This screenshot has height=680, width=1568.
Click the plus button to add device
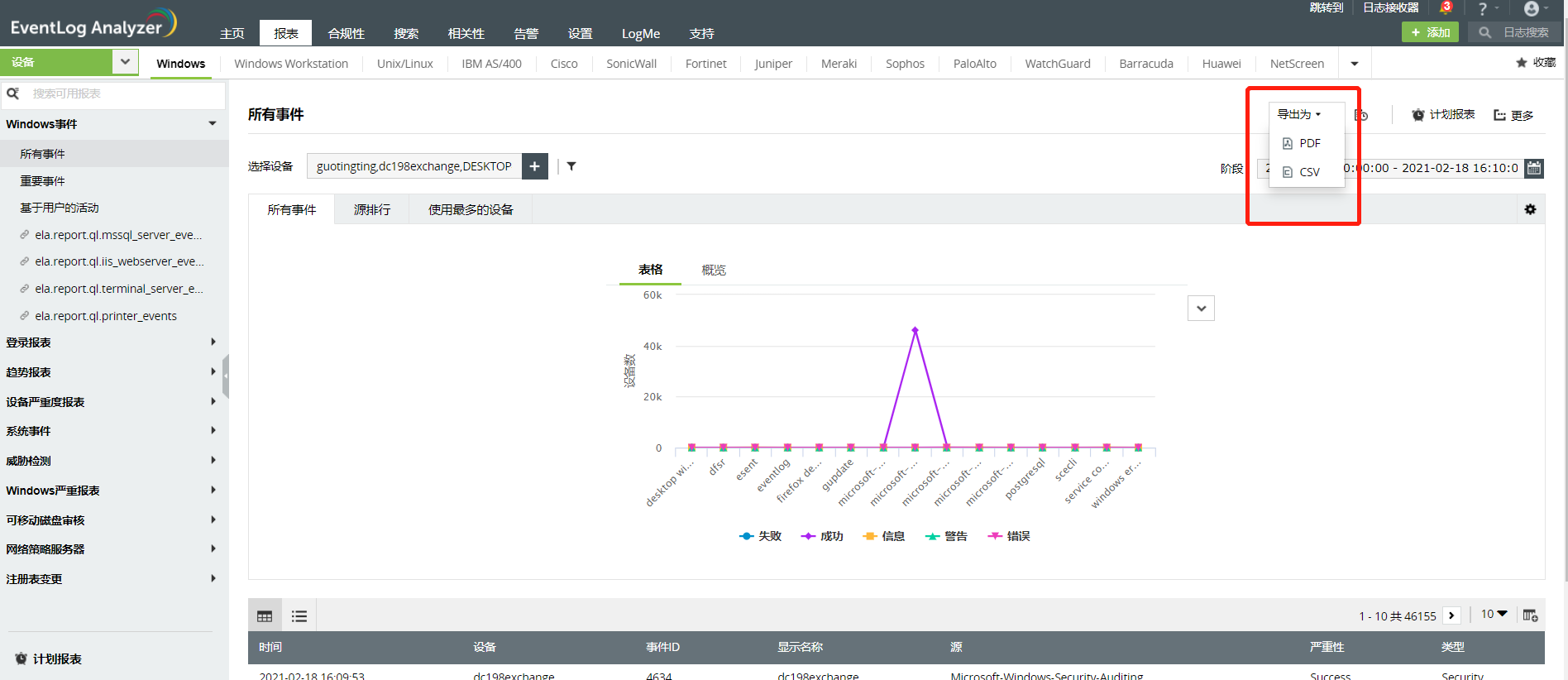pos(535,166)
